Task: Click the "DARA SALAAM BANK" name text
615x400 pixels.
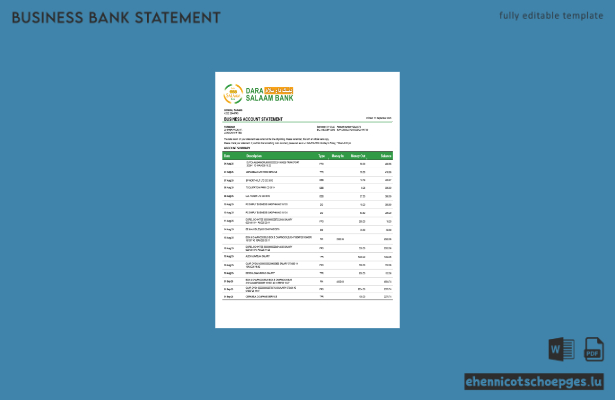Action: tap(269, 94)
